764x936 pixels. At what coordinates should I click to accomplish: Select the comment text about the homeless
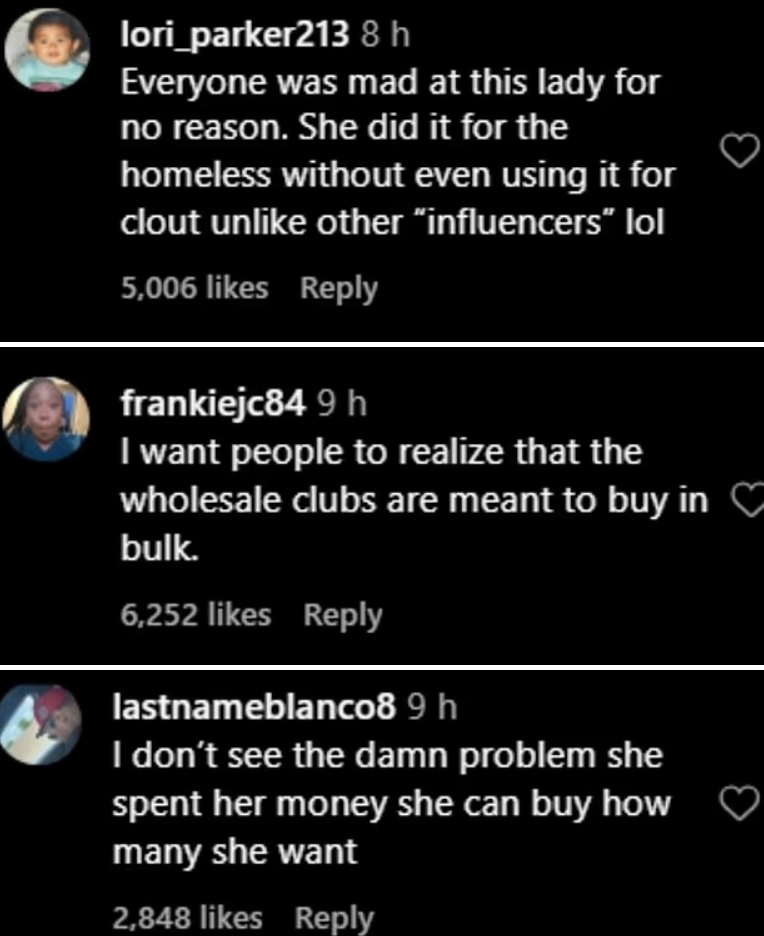point(398,151)
